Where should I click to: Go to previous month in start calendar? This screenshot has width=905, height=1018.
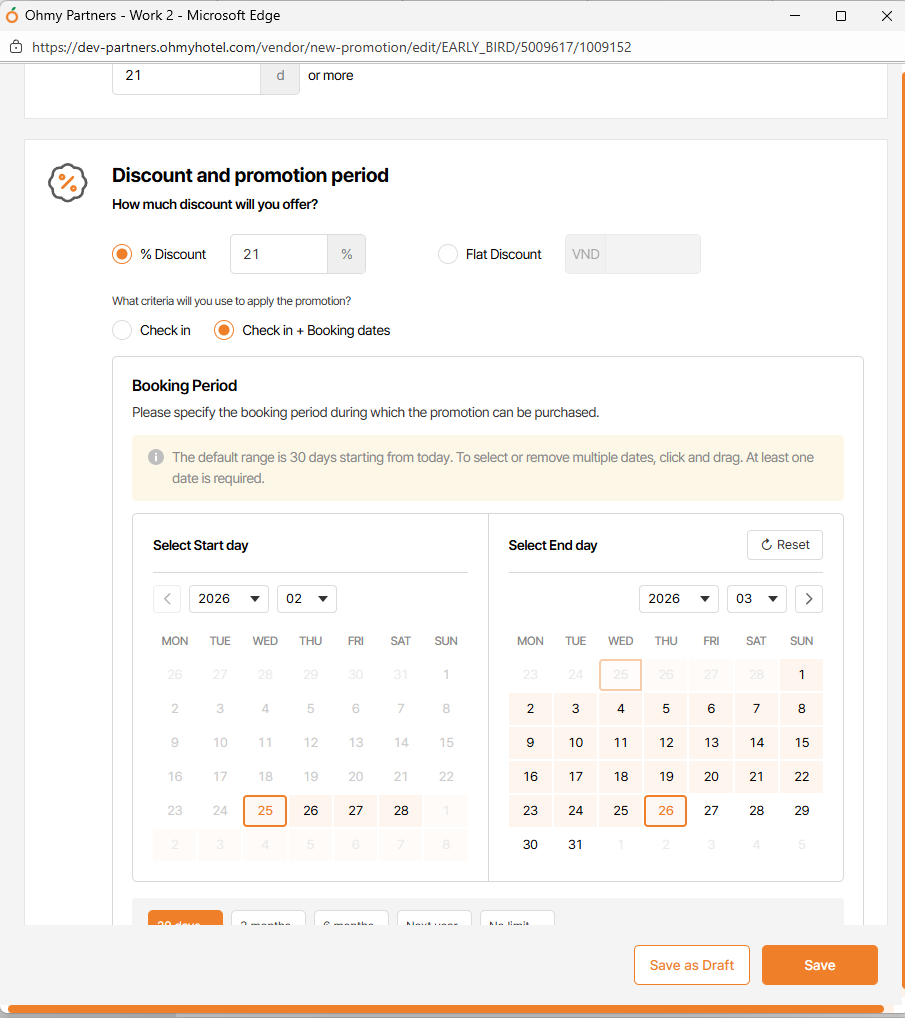point(167,599)
